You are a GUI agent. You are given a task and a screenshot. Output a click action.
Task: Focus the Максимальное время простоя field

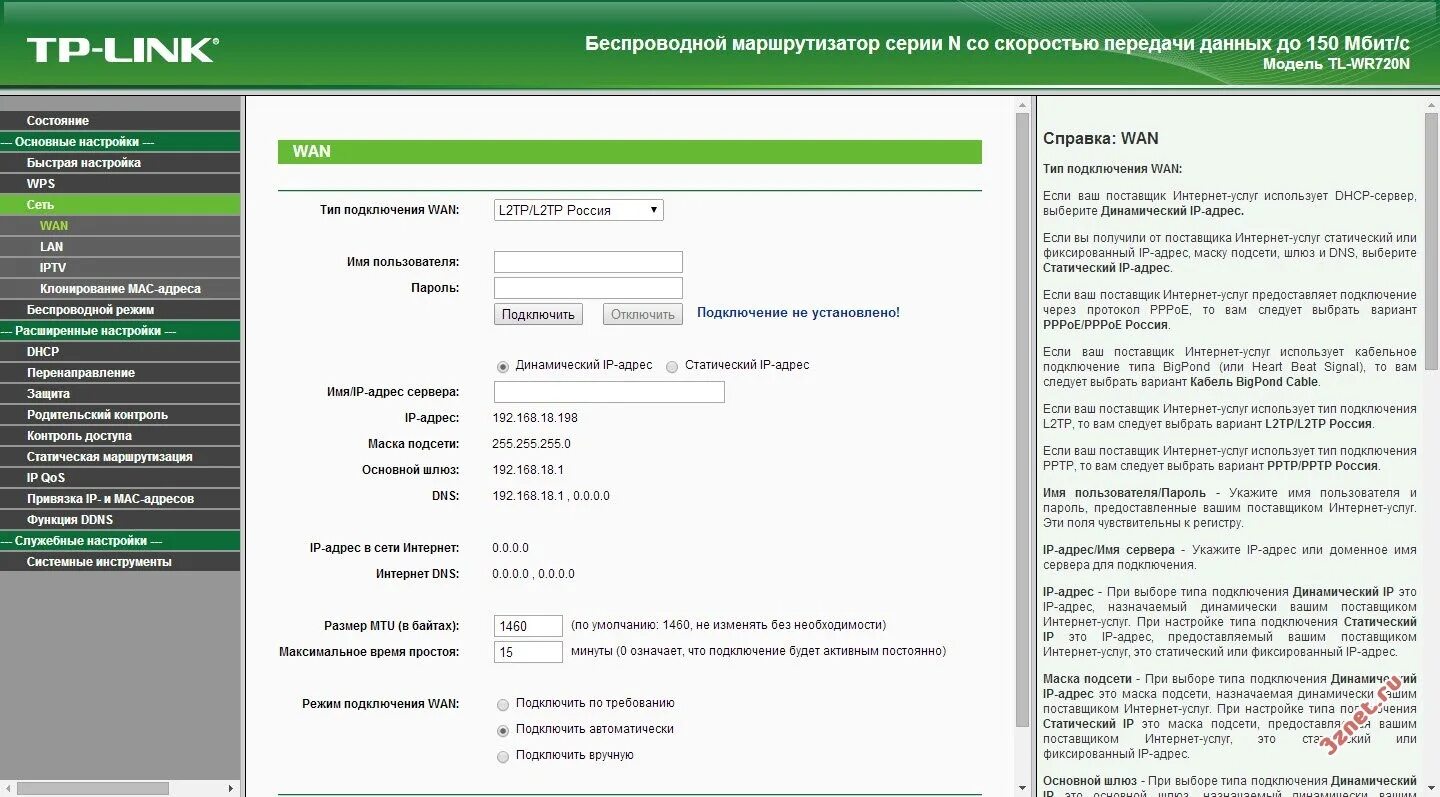coord(528,652)
